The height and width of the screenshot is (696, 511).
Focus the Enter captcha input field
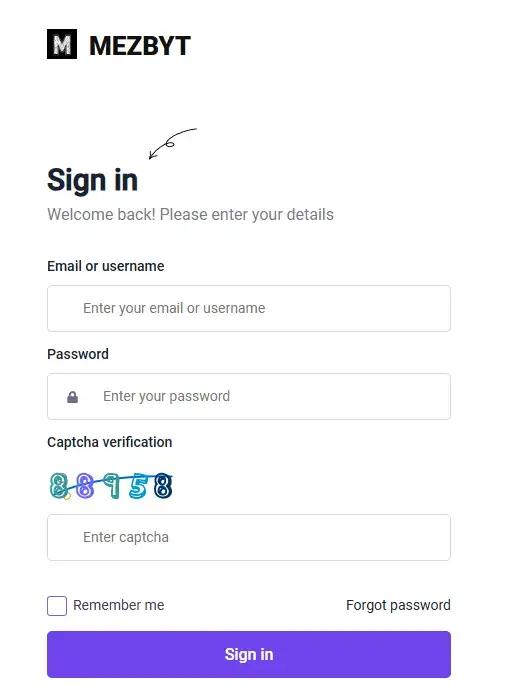[249, 538]
